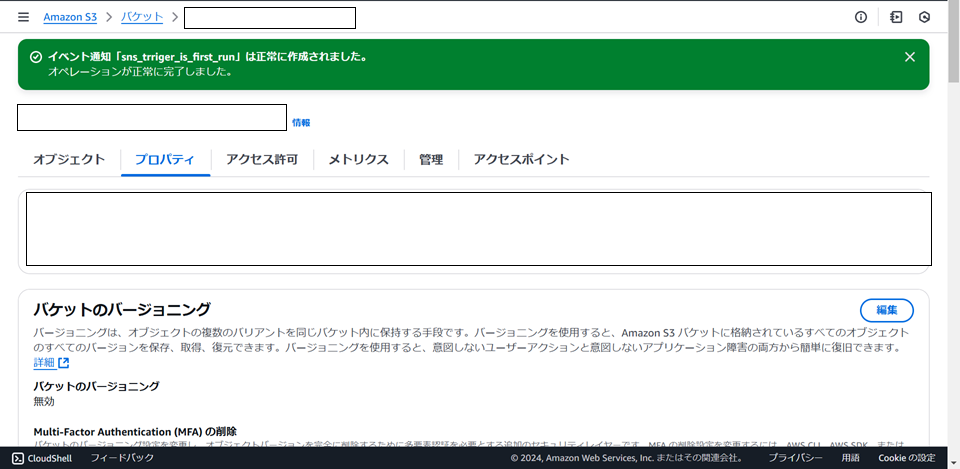Open the hamburger navigation menu

click(23, 17)
